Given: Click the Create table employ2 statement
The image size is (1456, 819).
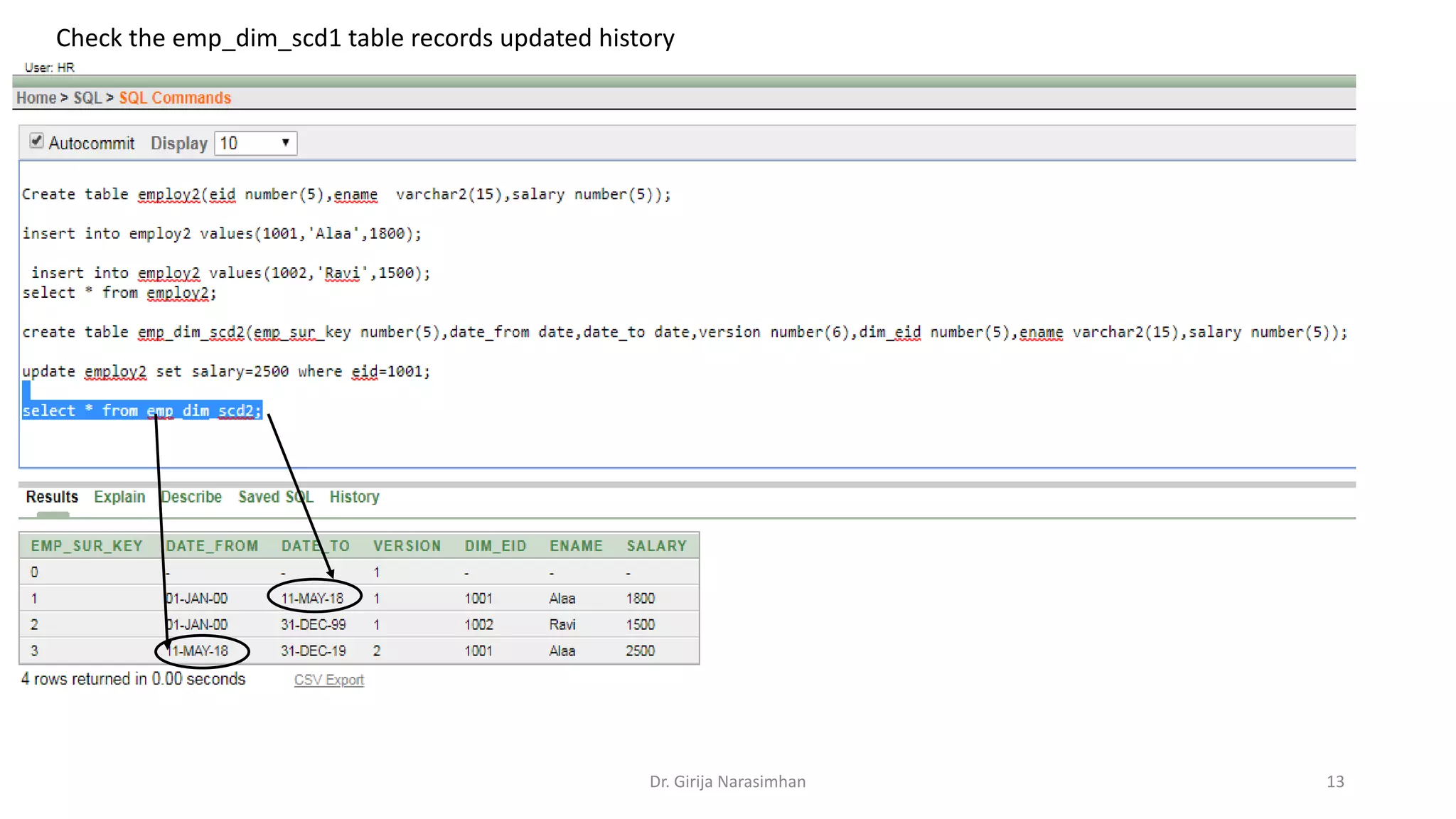Looking at the screenshot, I should 346,195.
